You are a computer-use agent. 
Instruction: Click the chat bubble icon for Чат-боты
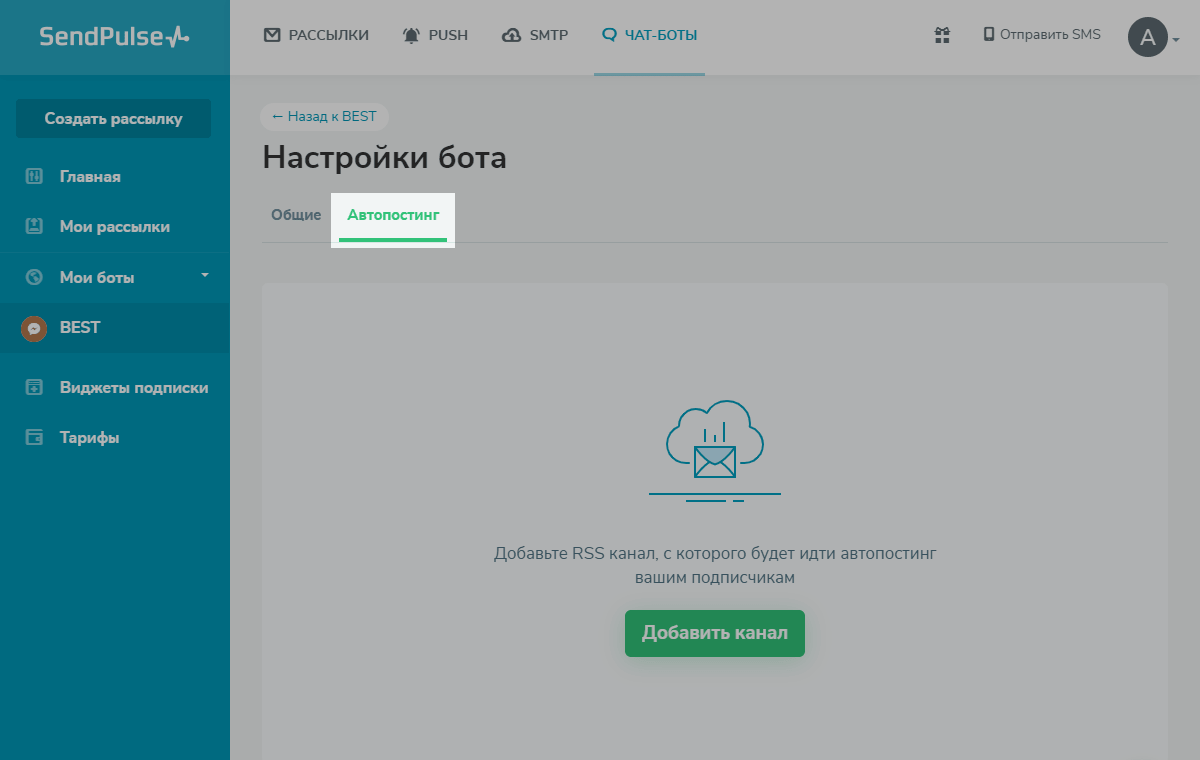609,35
